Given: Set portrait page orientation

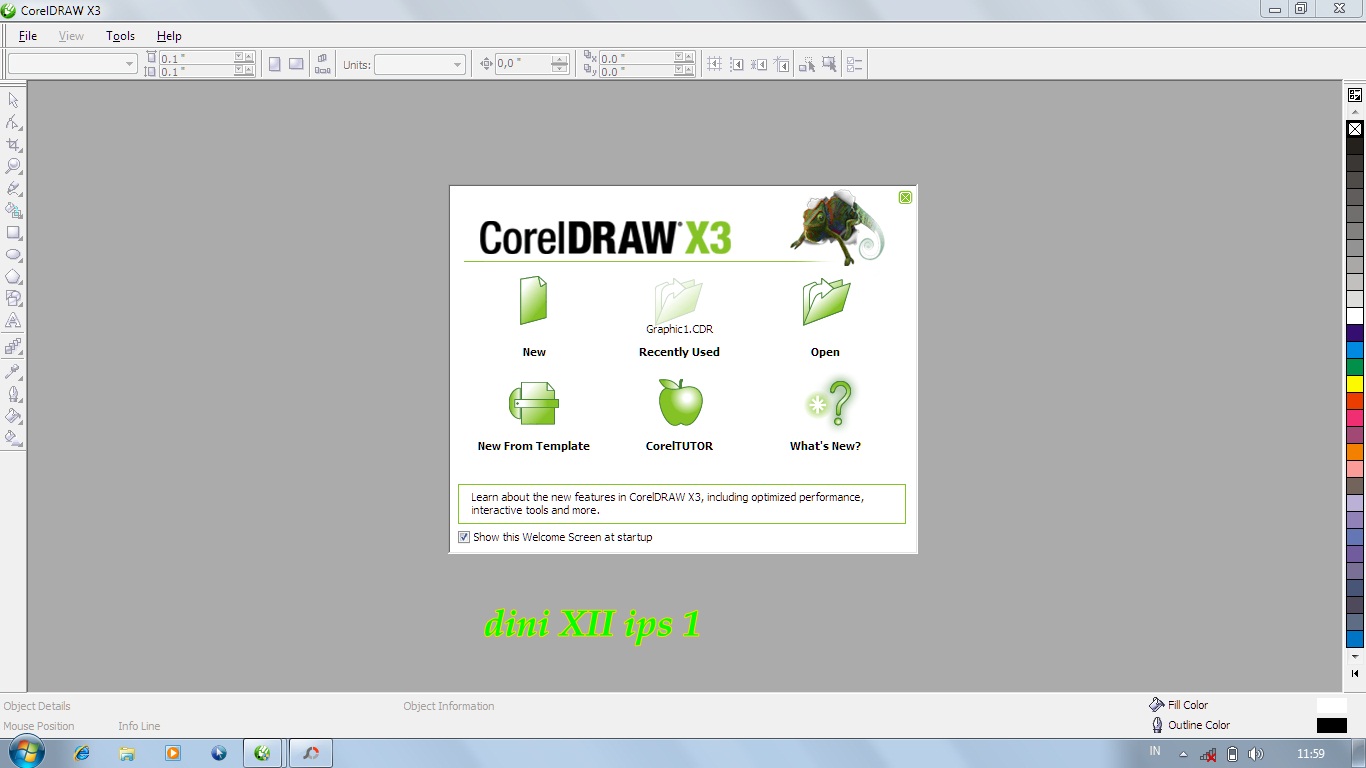Looking at the screenshot, I should click(275, 64).
